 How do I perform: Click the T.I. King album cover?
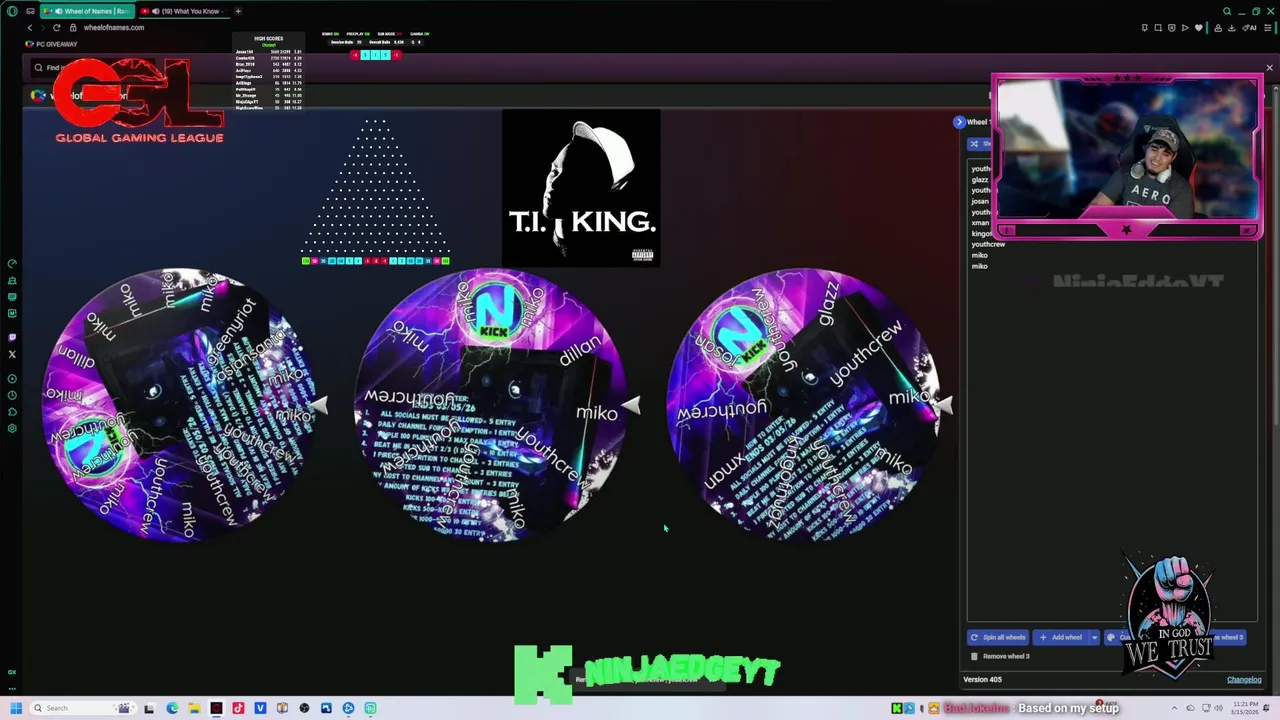(x=581, y=188)
